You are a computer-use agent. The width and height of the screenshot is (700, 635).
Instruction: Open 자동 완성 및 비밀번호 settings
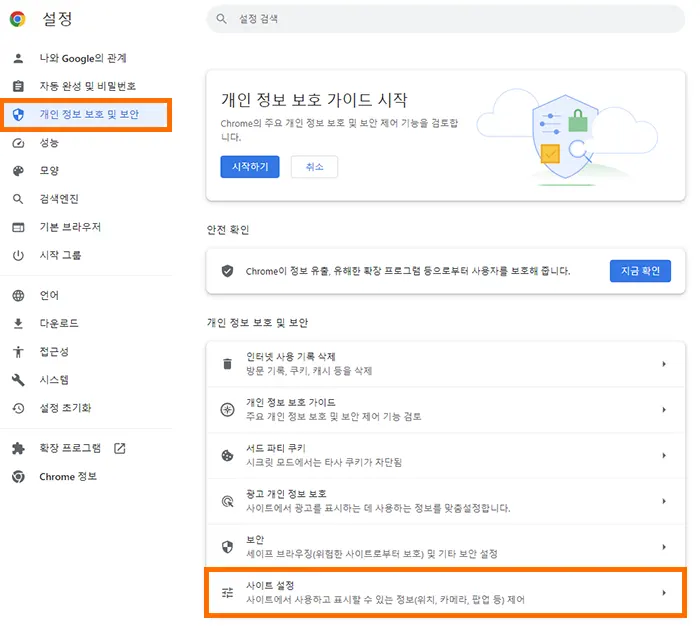tap(88, 86)
